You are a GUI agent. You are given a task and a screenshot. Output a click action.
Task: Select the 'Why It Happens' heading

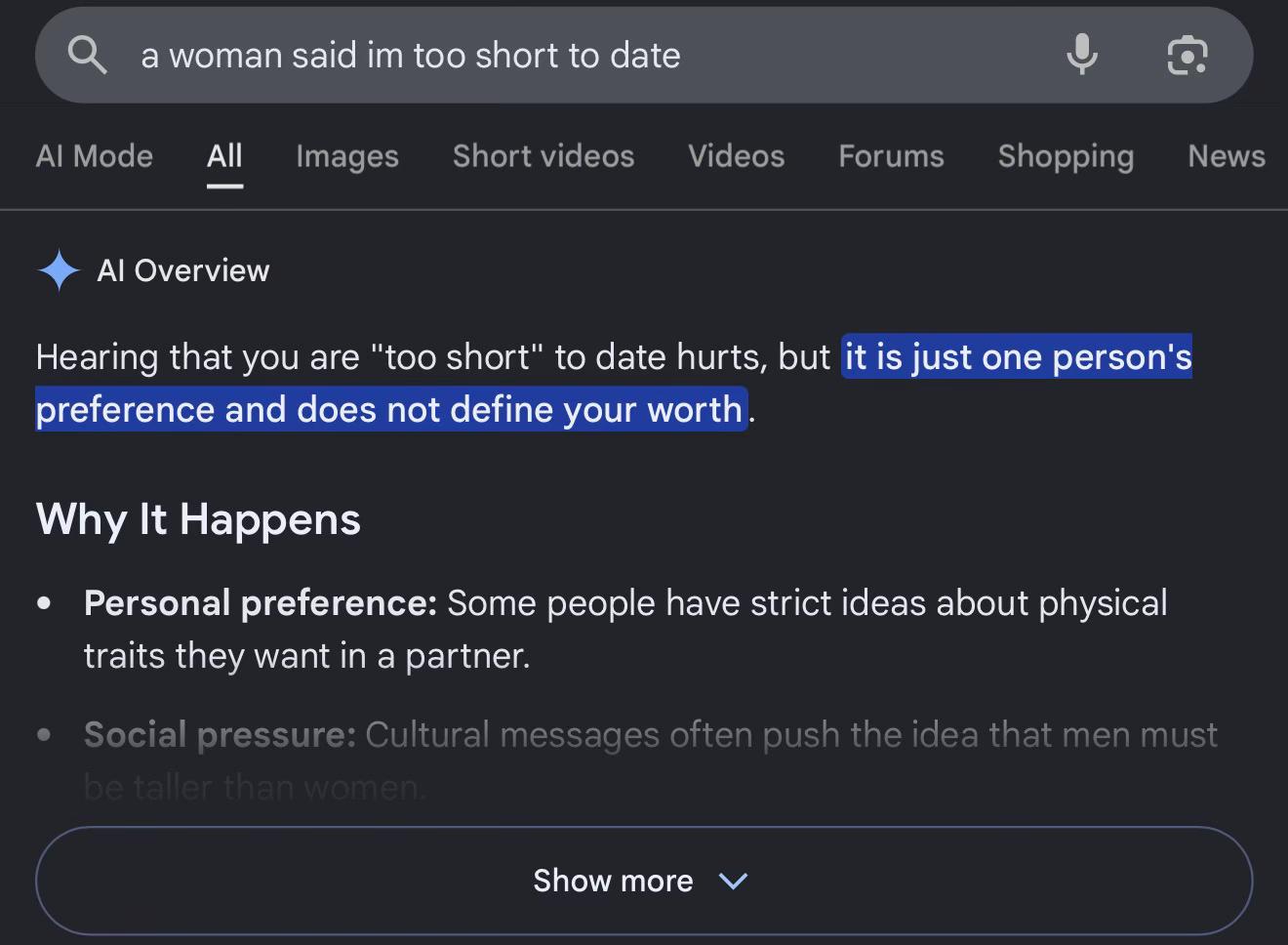click(198, 519)
